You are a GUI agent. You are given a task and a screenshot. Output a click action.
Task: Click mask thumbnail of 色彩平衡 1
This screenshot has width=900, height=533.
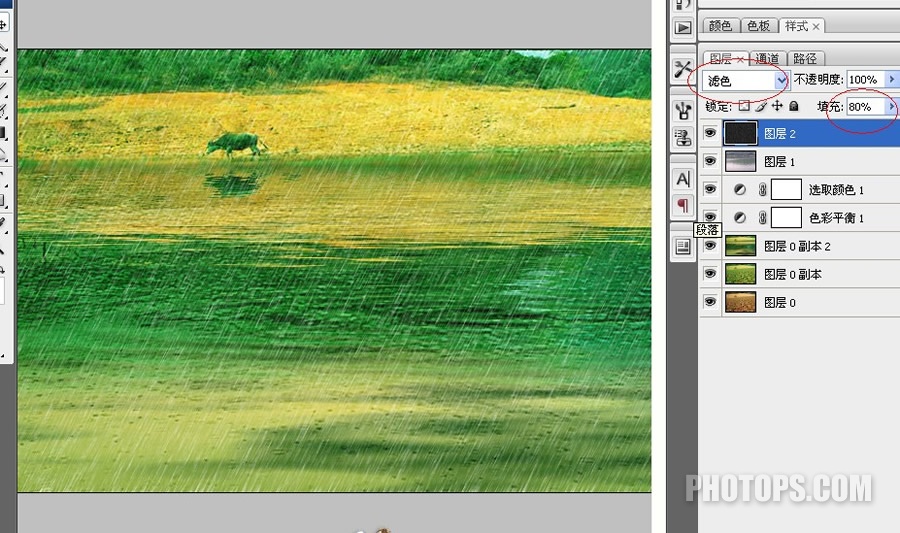point(786,217)
